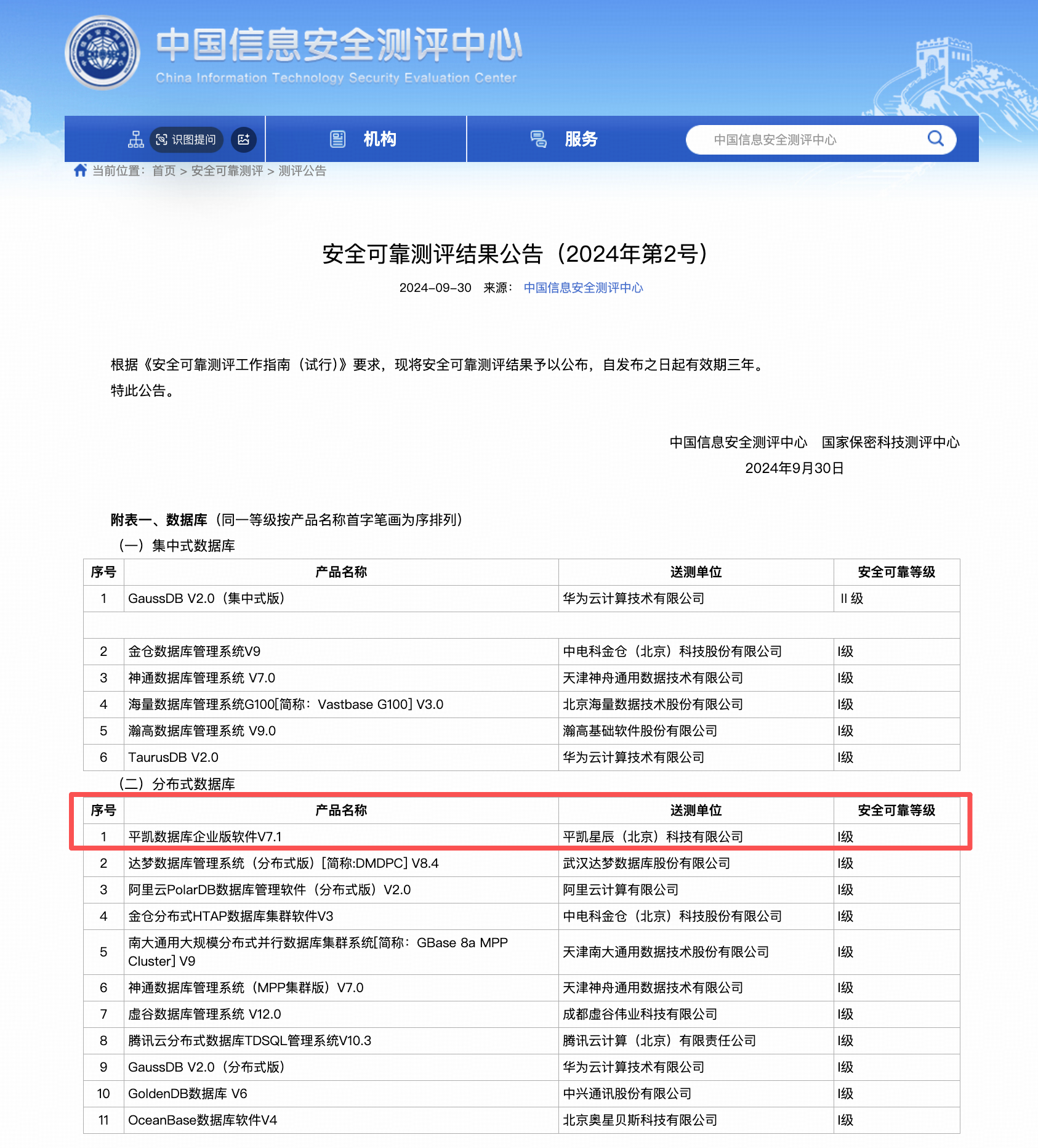Click the cell 北京奥星贝斯科技有限公司
Viewport: 1038px width, 1148px height.
[696, 1120]
